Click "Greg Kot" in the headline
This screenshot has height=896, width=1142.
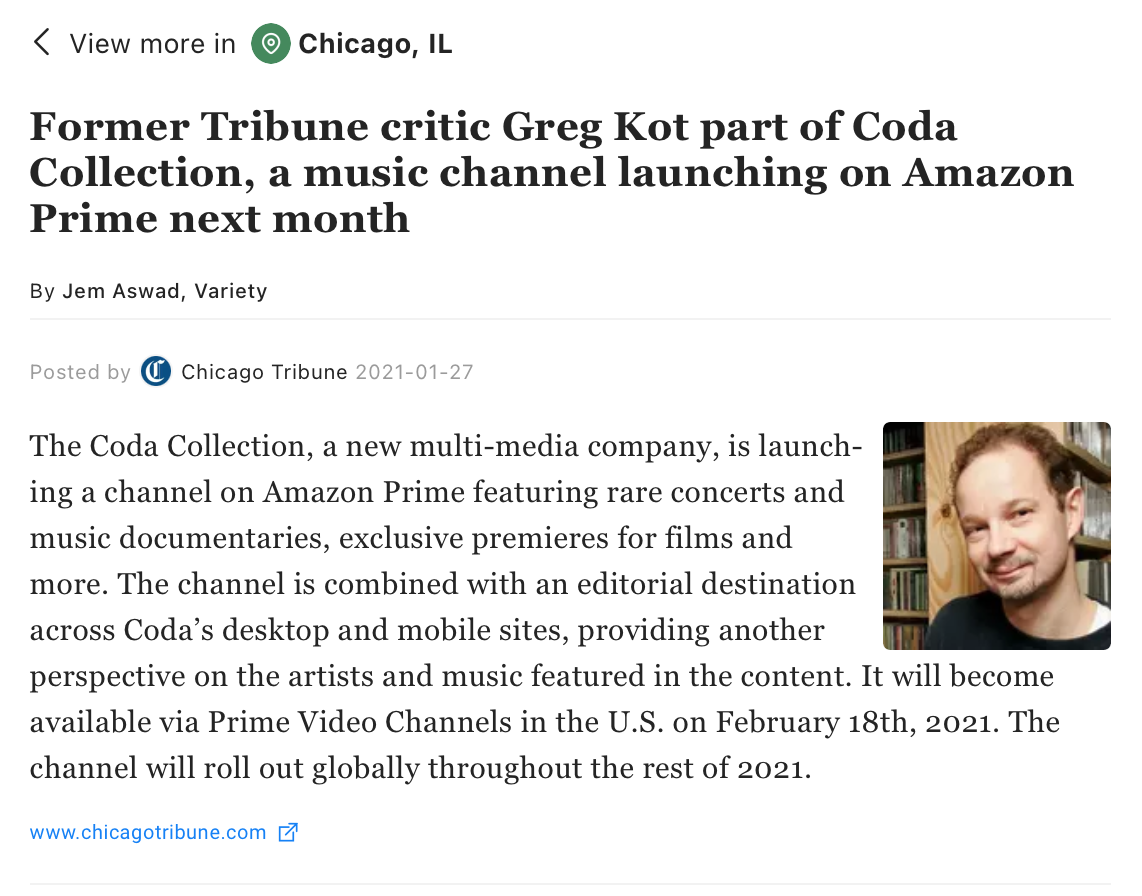595,127
